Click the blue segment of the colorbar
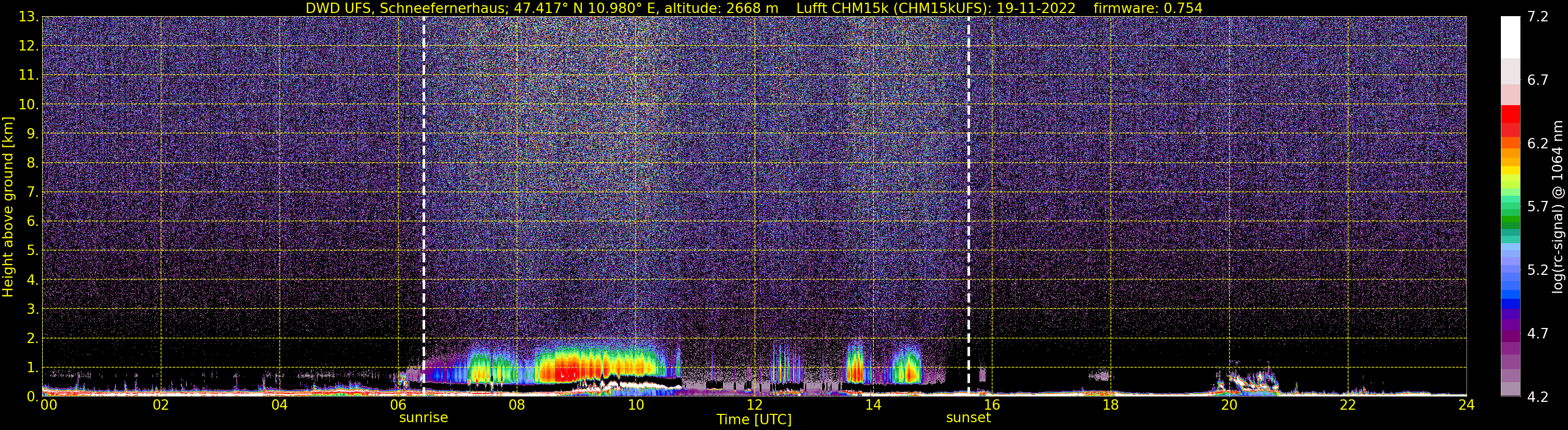This screenshot has width=1568, height=430. pyautogui.click(x=1510, y=303)
